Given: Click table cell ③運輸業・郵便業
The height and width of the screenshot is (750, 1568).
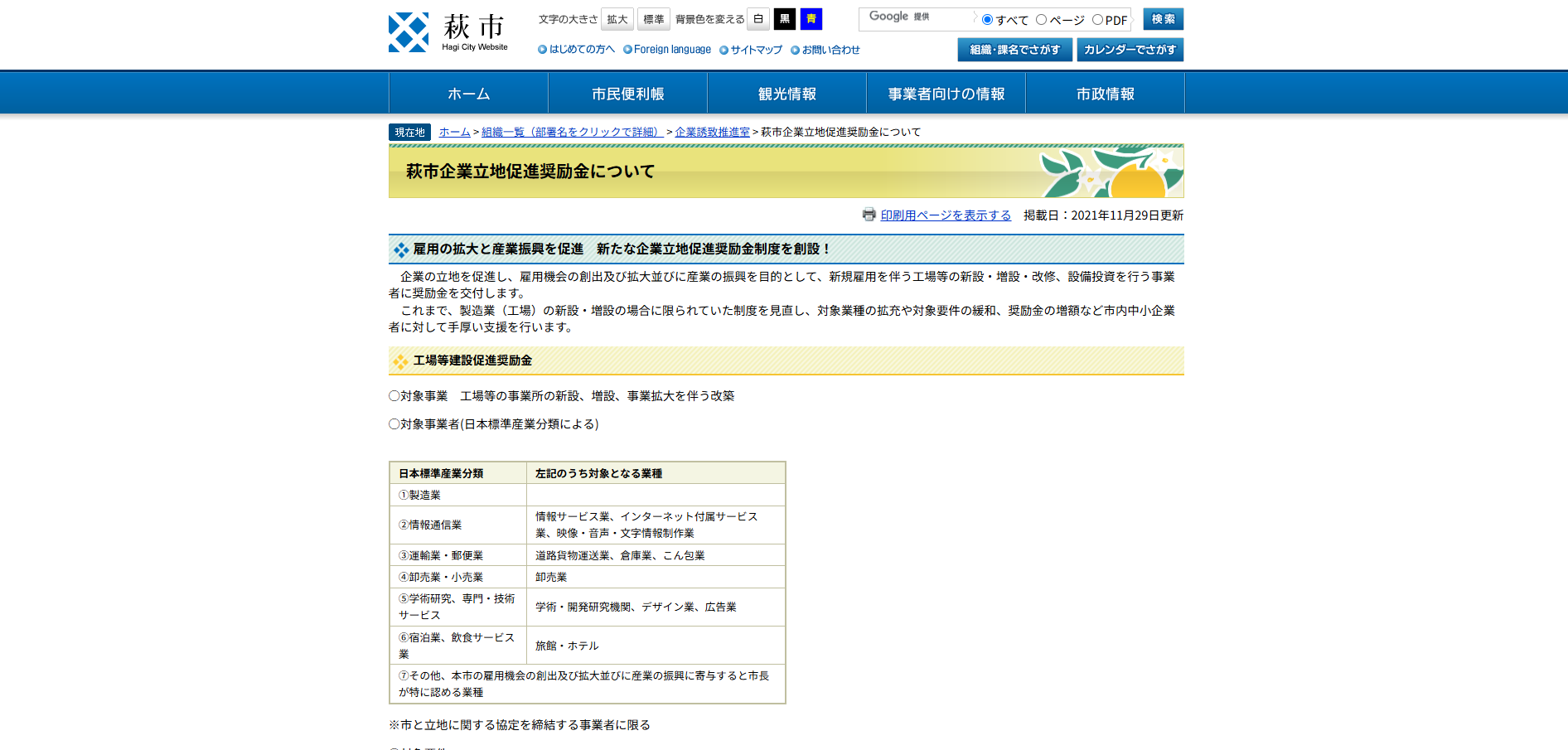Looking at the screenshot, I should pyautogui.click(x=458, y=555).
